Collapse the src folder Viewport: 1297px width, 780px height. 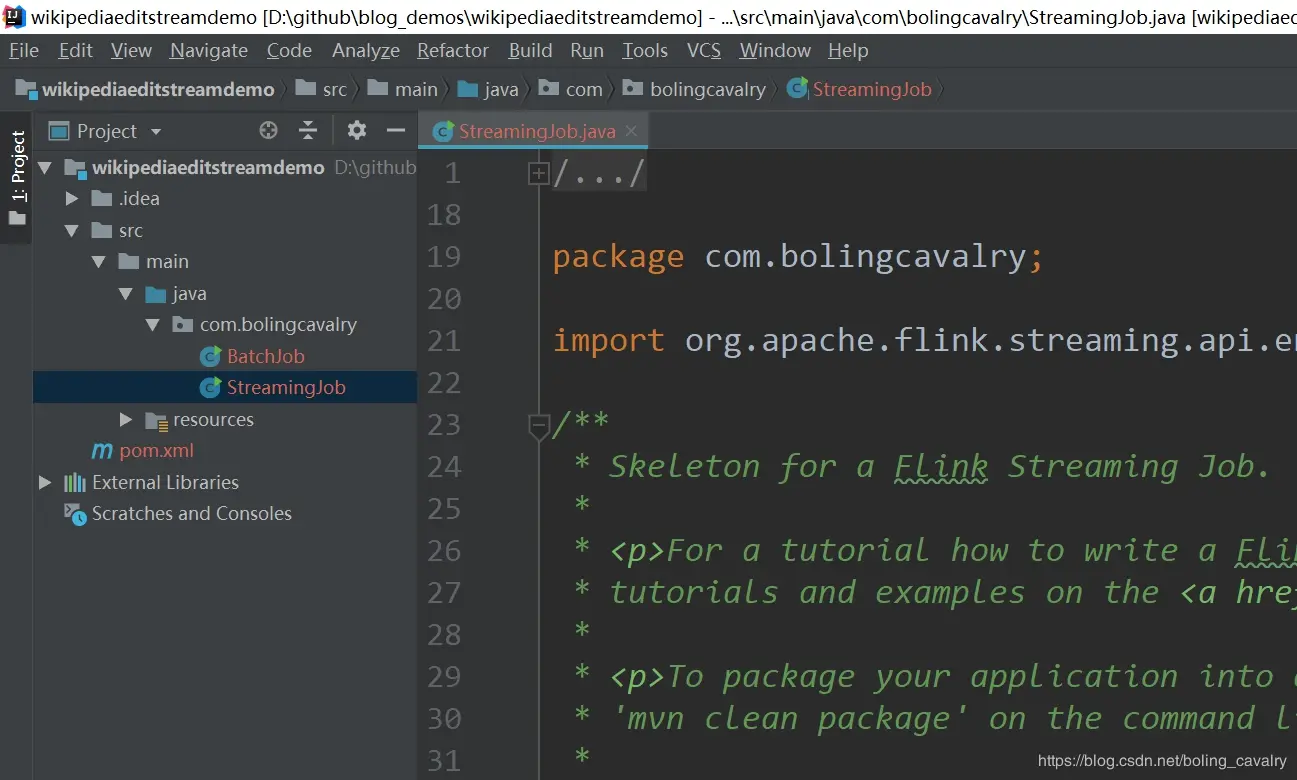(x=72, y=231)
